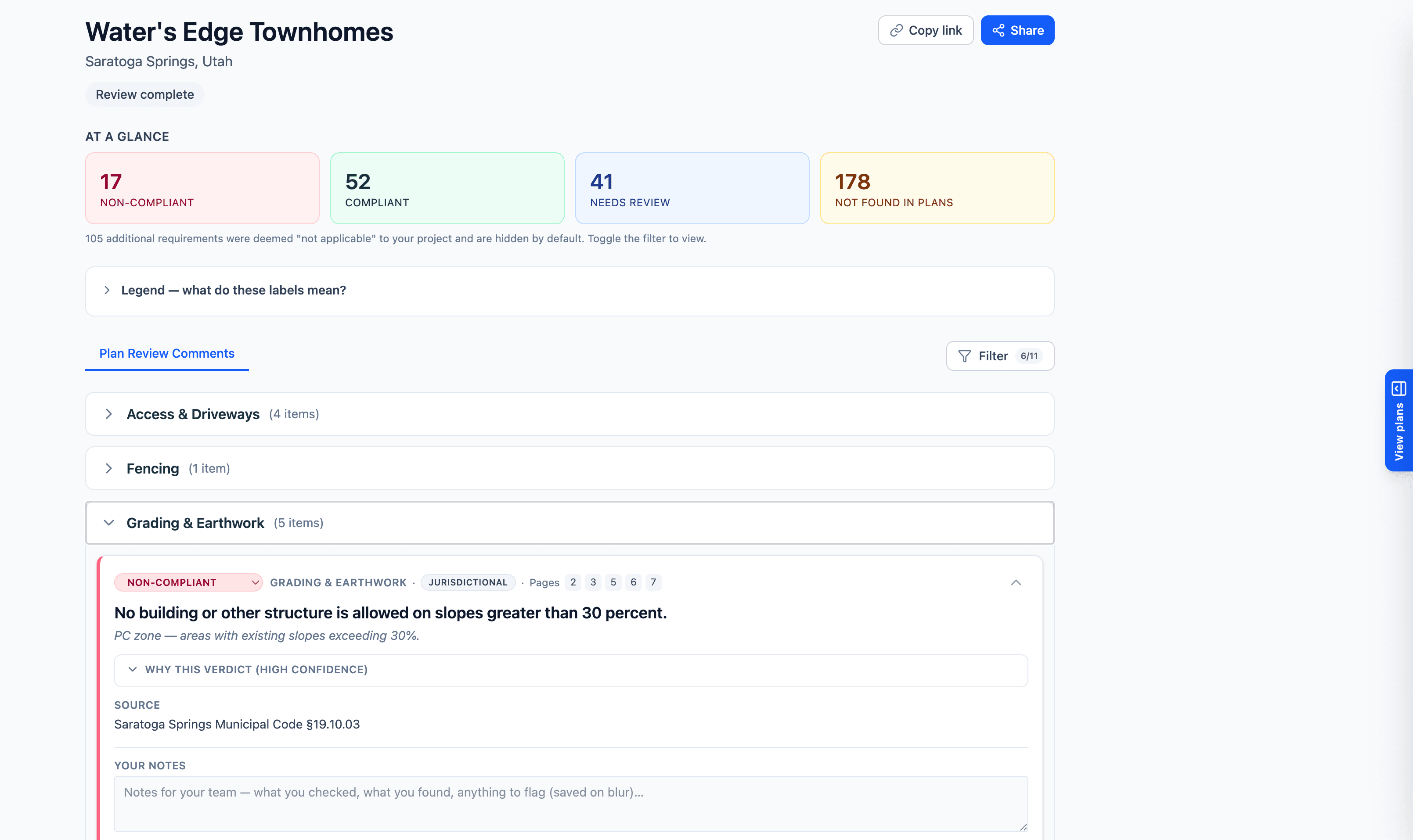Click the Access & Driveways heading

click(193, 414)
